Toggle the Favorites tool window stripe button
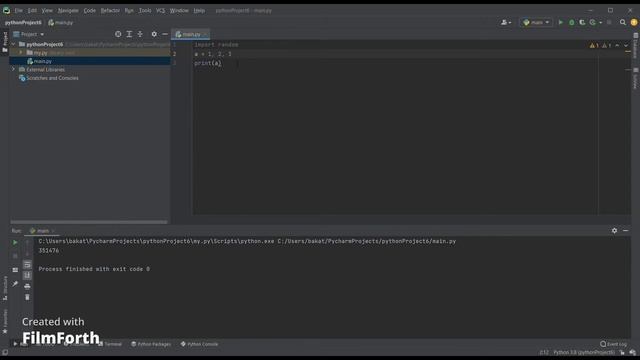The width and height of the screenshot is (640, 360). [x=5, y=321]
